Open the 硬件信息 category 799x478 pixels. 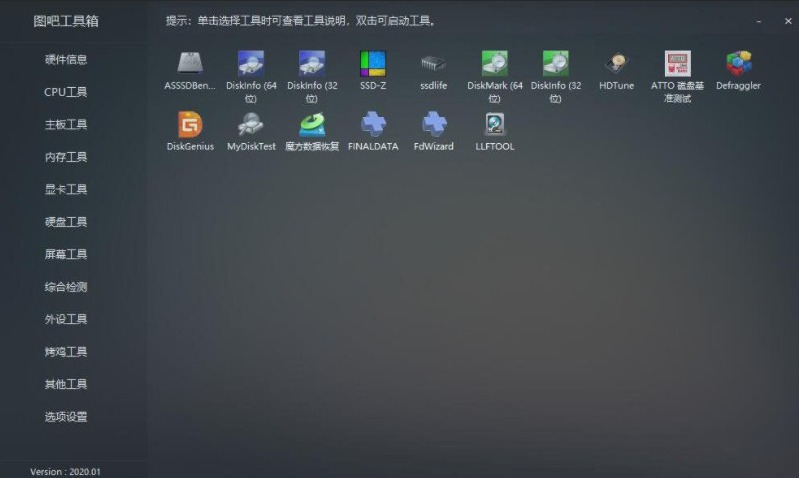point(66,60)
